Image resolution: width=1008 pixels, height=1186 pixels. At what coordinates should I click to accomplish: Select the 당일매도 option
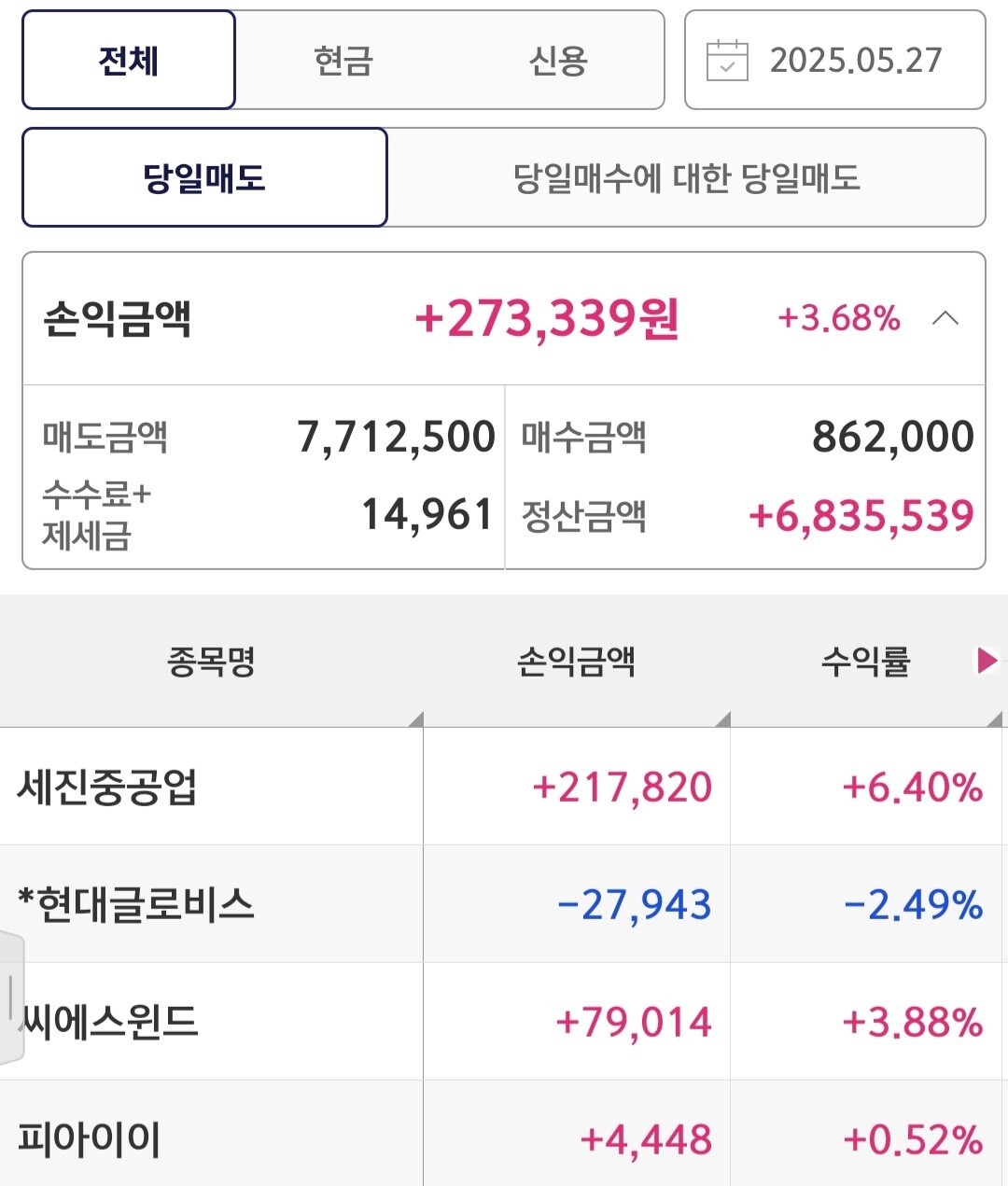(x=204, y=177)
